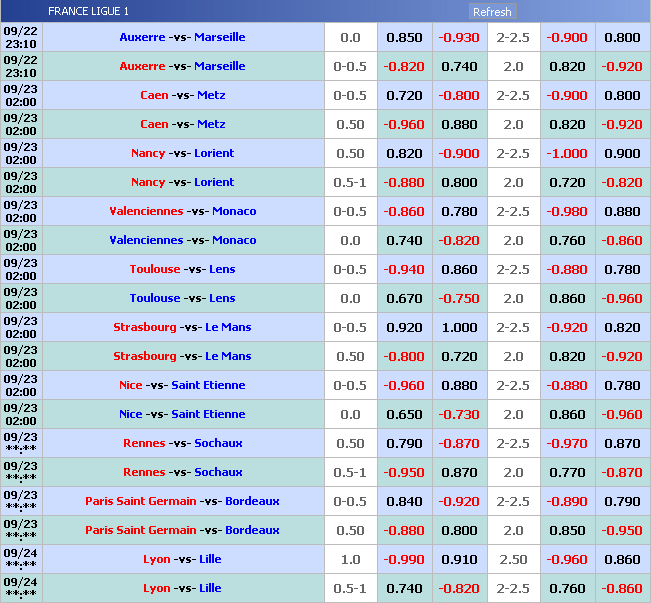Choose 0.840 odds for Paris Saint Germain vs Bordeaux
Image resolution: width=651 pixels, height=603 pixels.
tap(404, 501)
